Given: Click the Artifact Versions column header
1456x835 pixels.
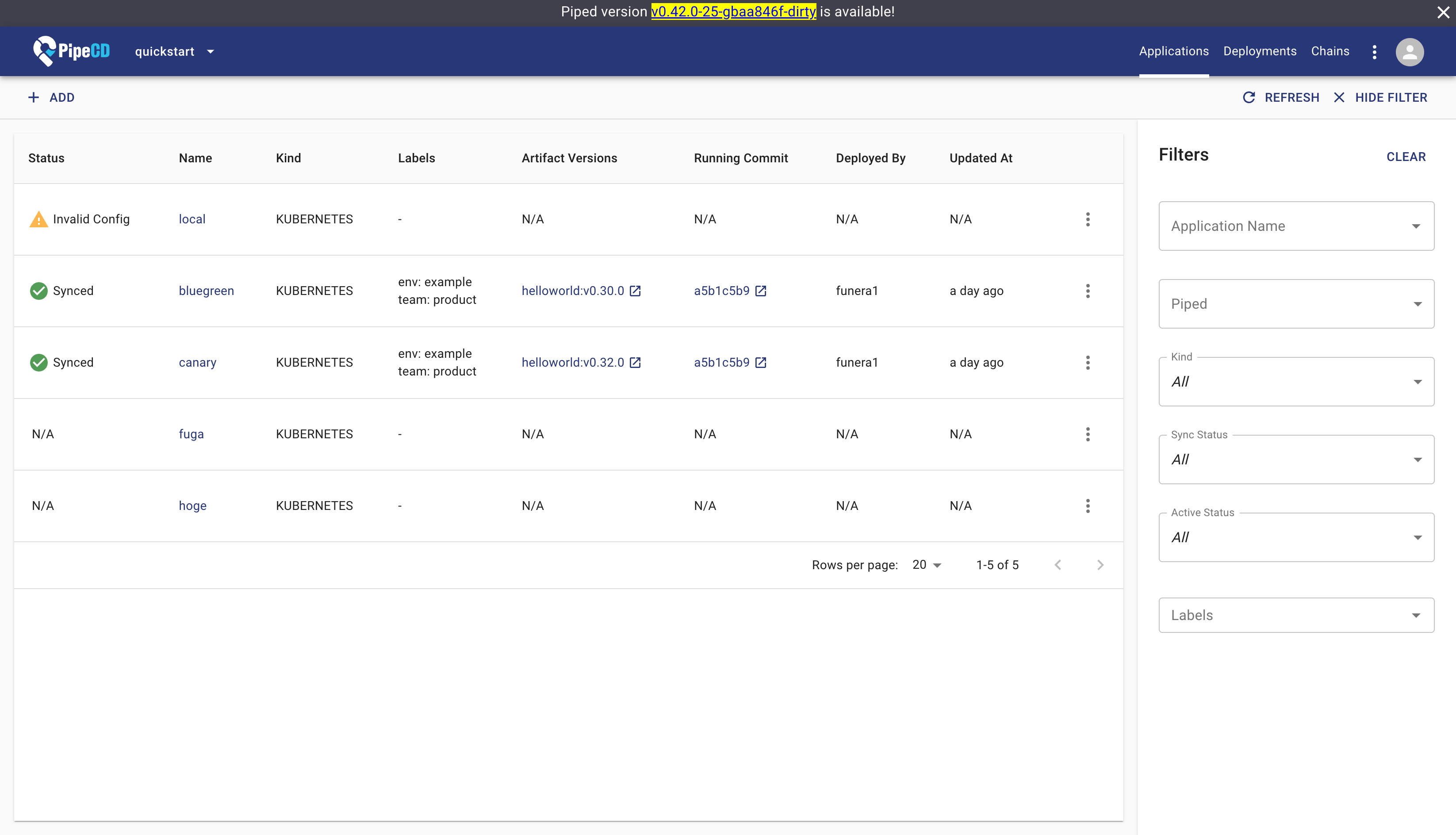Looking at the screenshot, I should (x=569, y=158).
